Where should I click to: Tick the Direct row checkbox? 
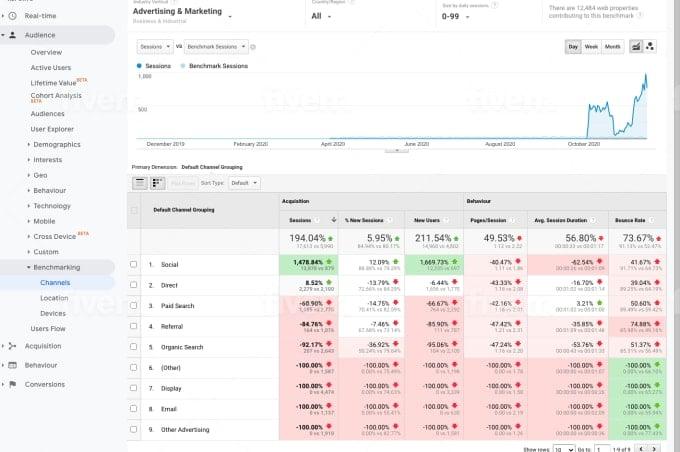point(134,285)
